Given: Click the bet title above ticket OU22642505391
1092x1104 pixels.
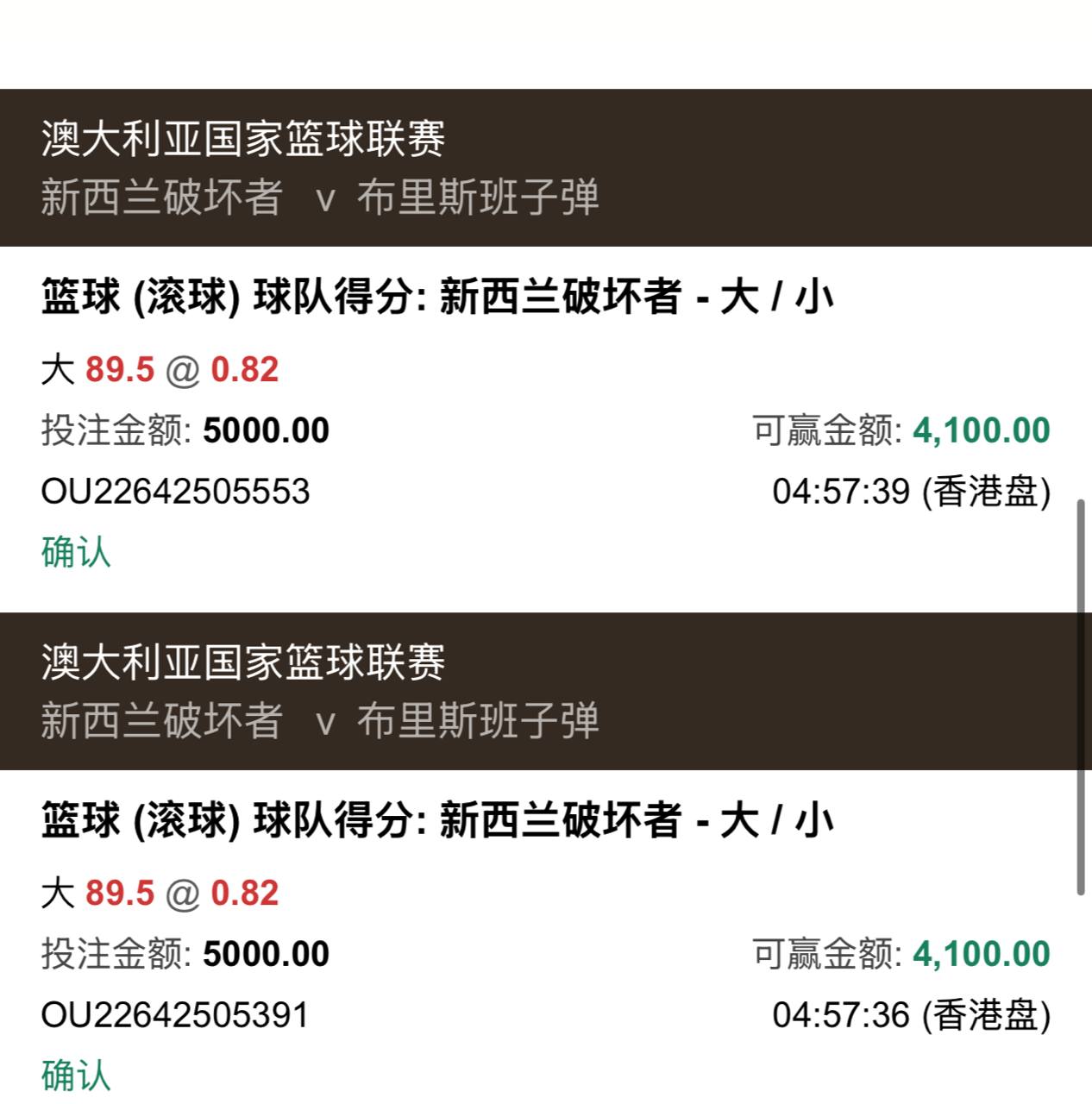Looking at the screenshot, I should point(436,821).
